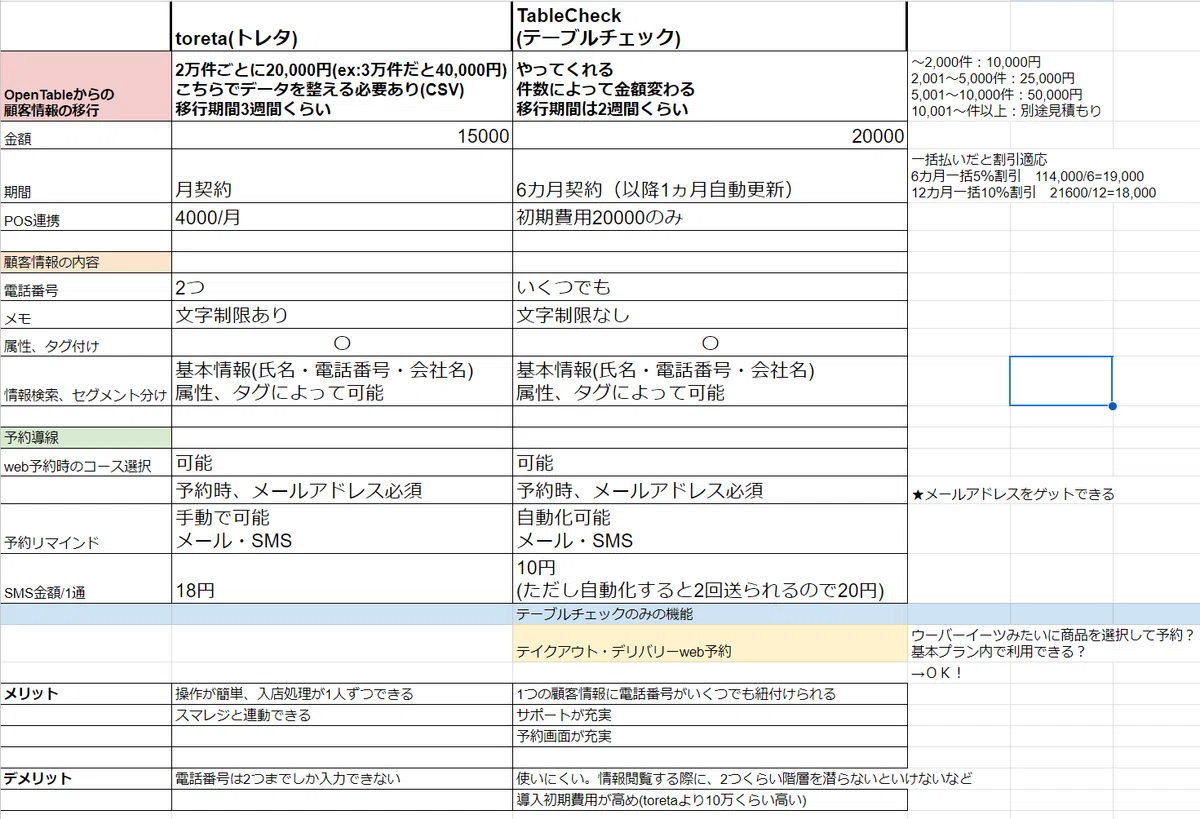
Task: Select the 'TableCheck (テーブルチェック)' header cell
Action: (x=709, y=26)
